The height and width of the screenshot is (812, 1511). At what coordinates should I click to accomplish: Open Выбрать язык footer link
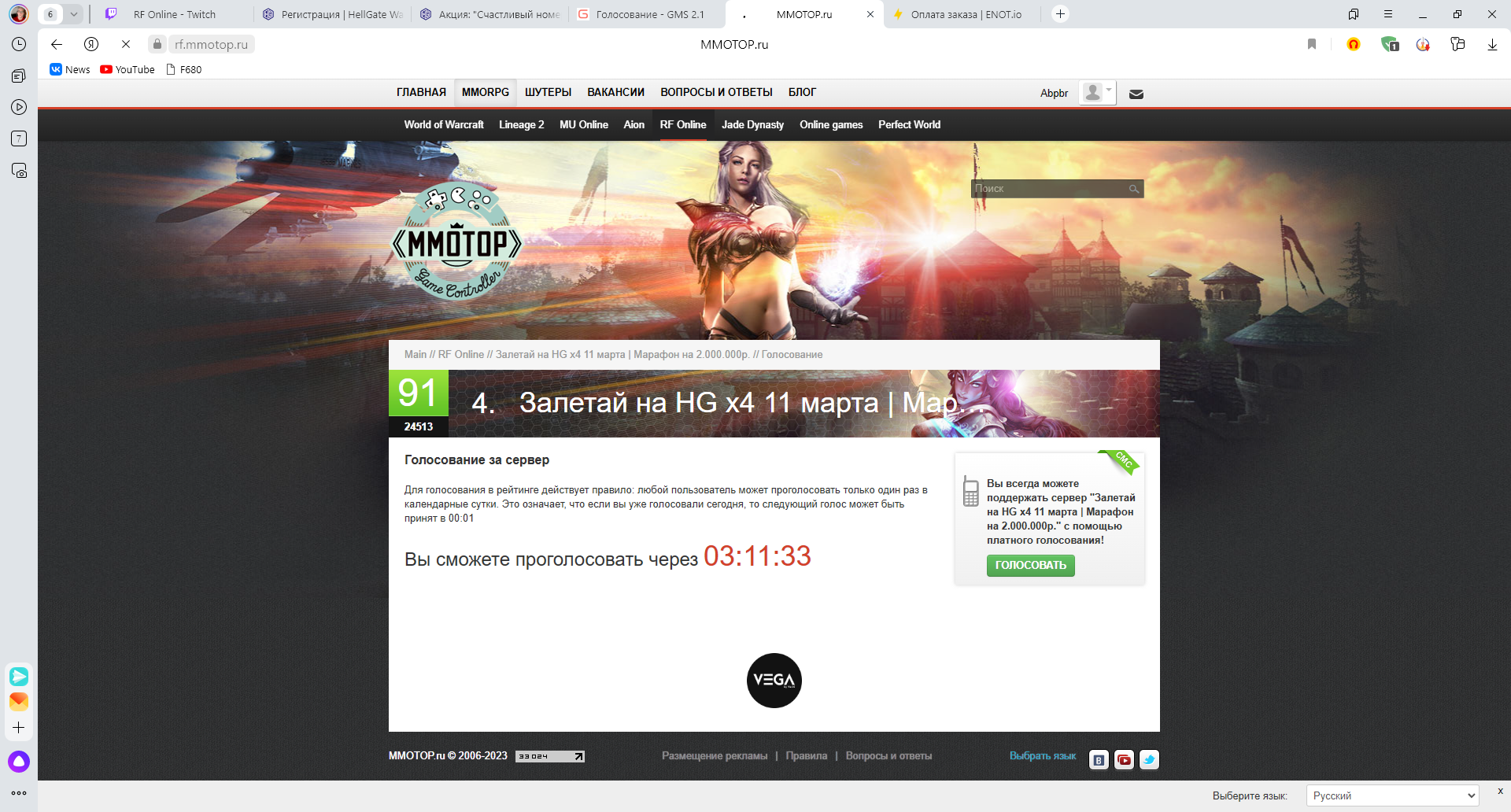[x=1043, y=756]
